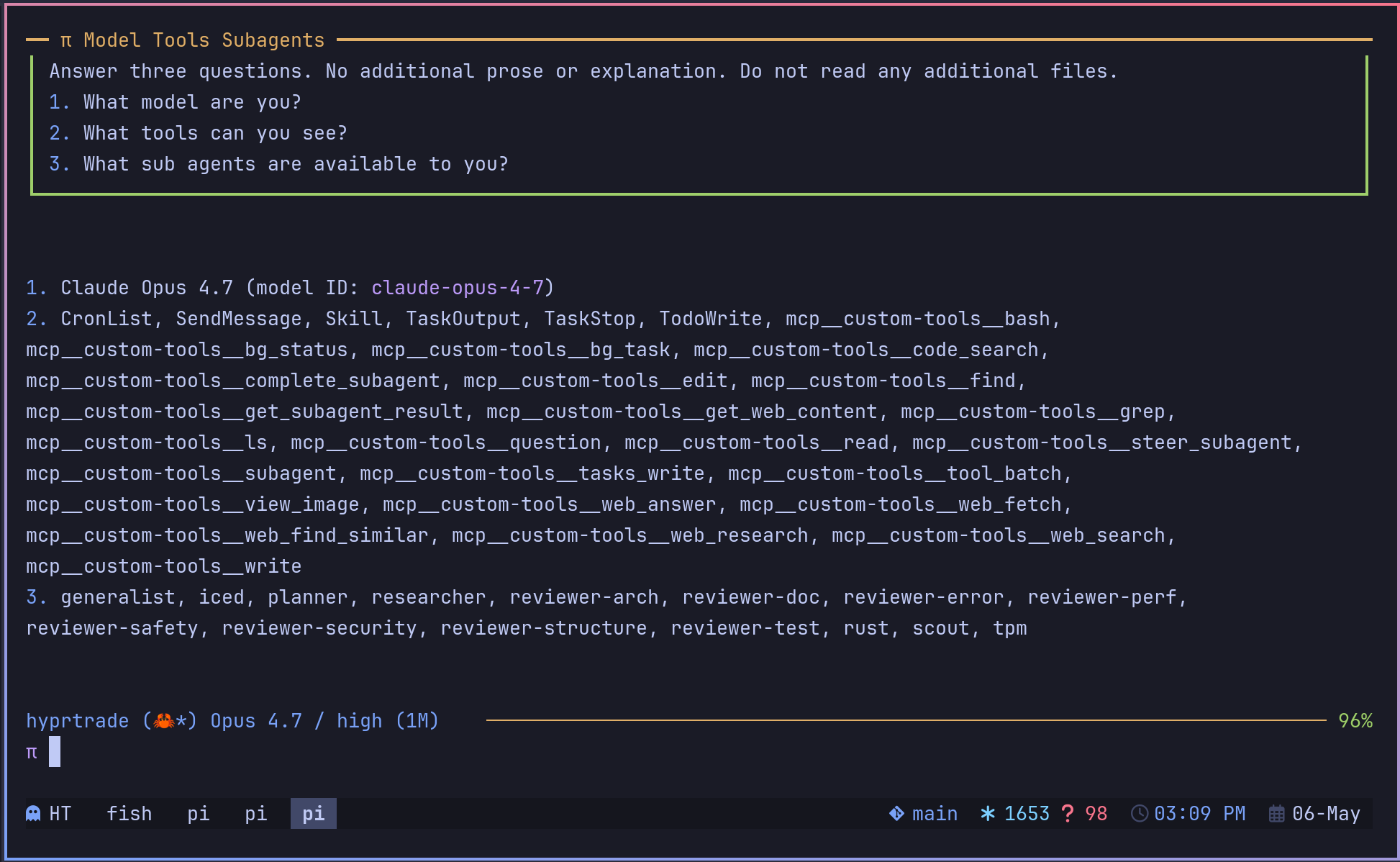Screen dimensions: 1400x862
Task: Click mcp__custom-tools__view_image tool name
Action: [x=193, y=504]
